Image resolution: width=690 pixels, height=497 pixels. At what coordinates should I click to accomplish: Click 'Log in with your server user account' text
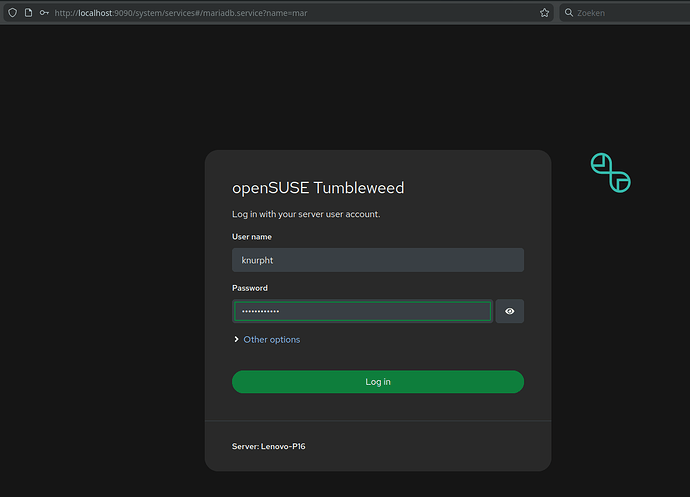click(306, 214)
